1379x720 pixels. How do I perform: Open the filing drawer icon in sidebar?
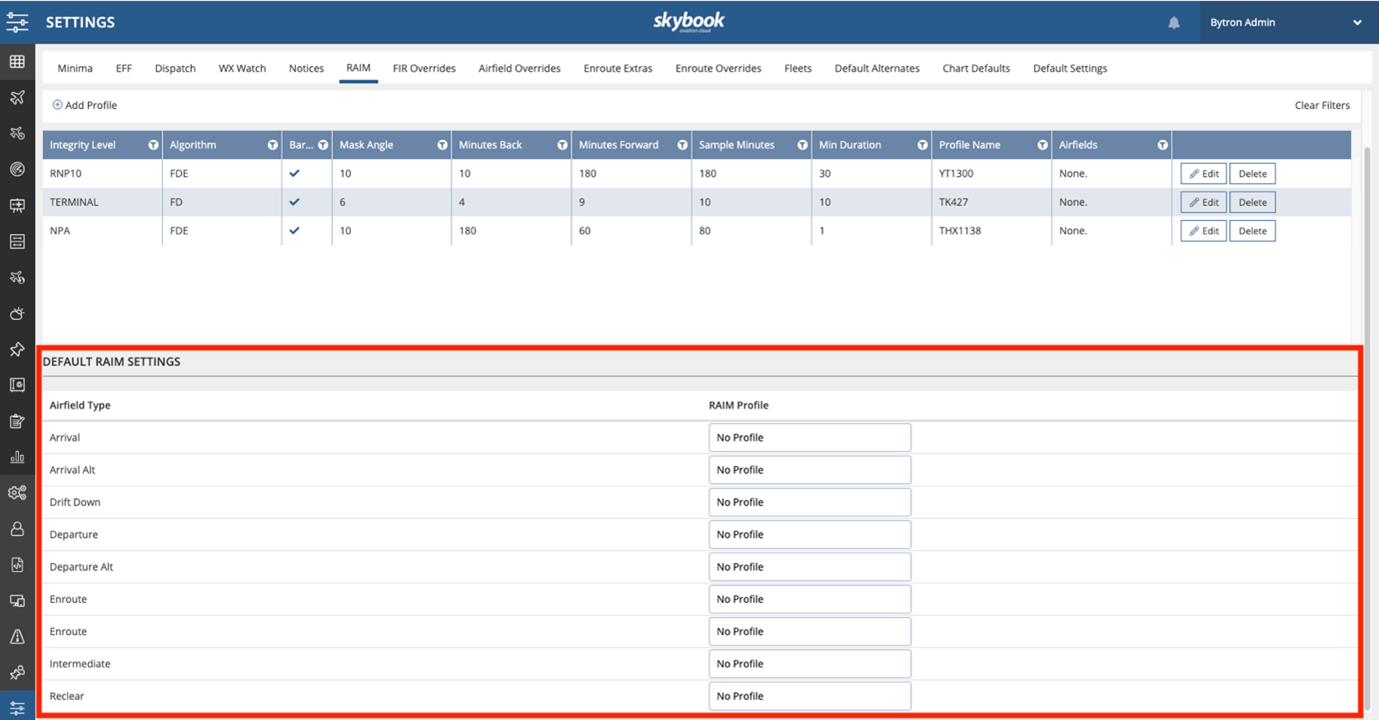pos(17,241)
